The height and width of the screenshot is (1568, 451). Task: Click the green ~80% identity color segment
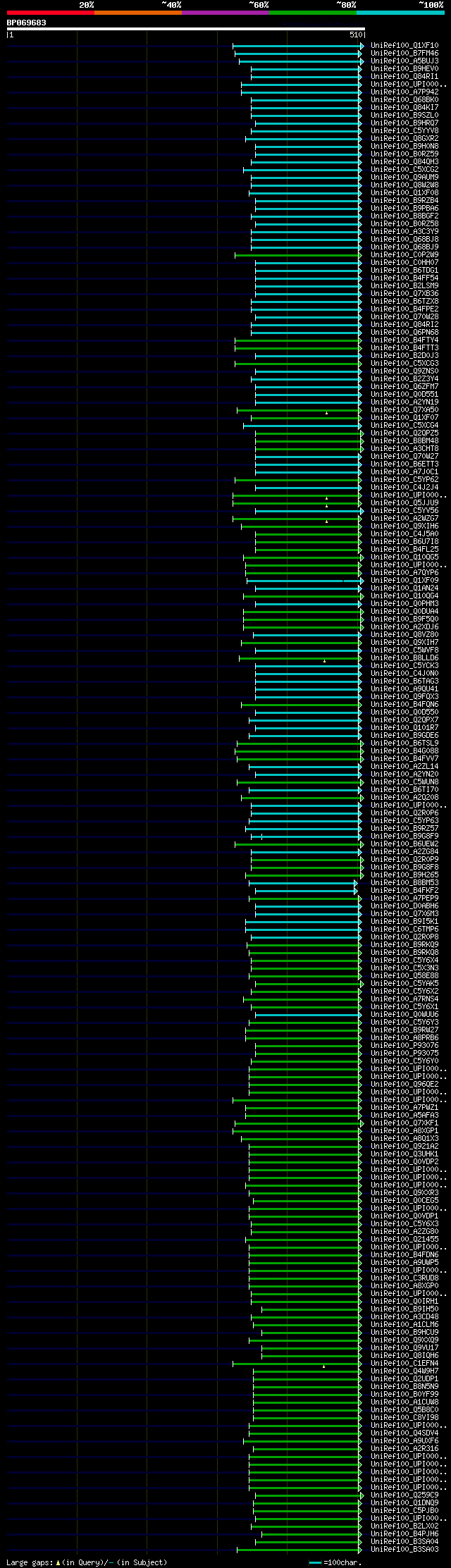pyautogui.click(x=312, y=13)
